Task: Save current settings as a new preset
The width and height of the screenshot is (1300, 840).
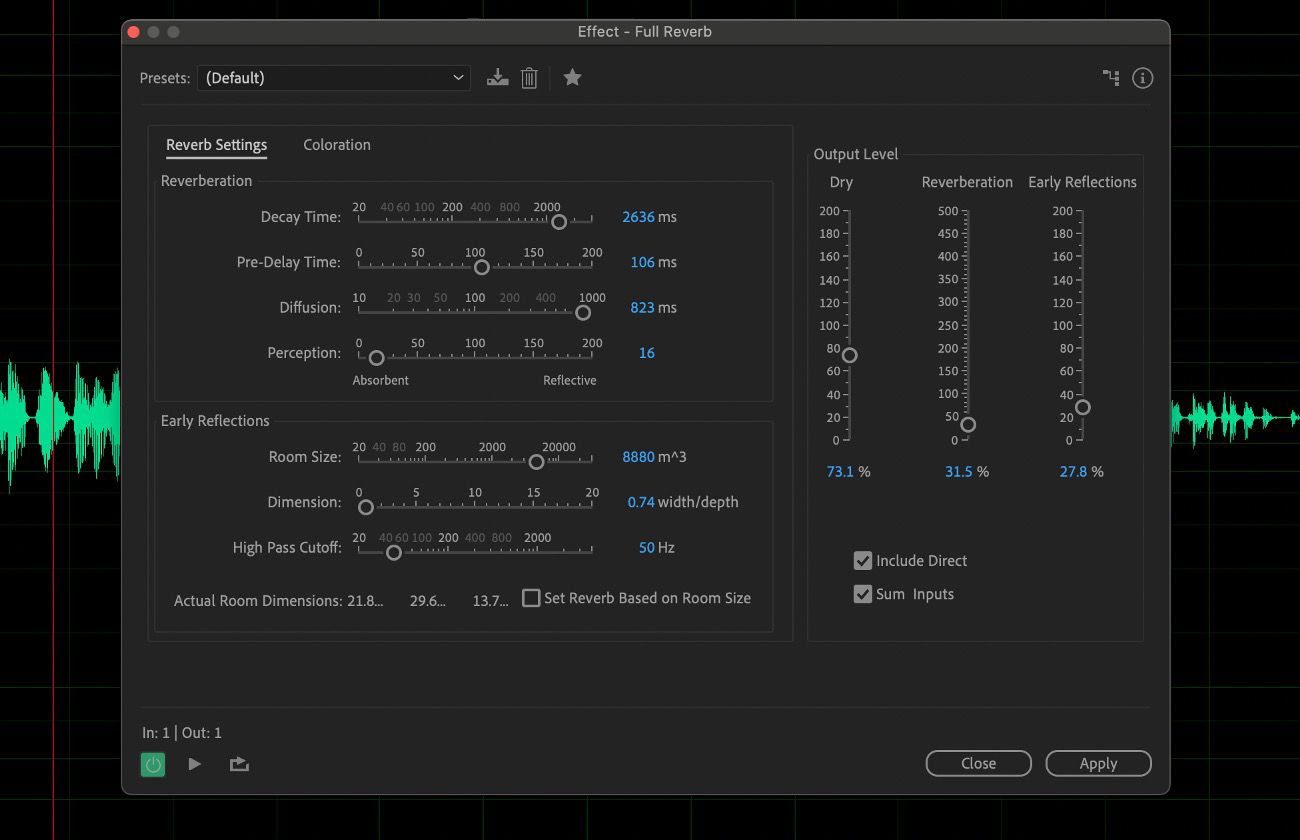Action: click(x=497, y=77)
